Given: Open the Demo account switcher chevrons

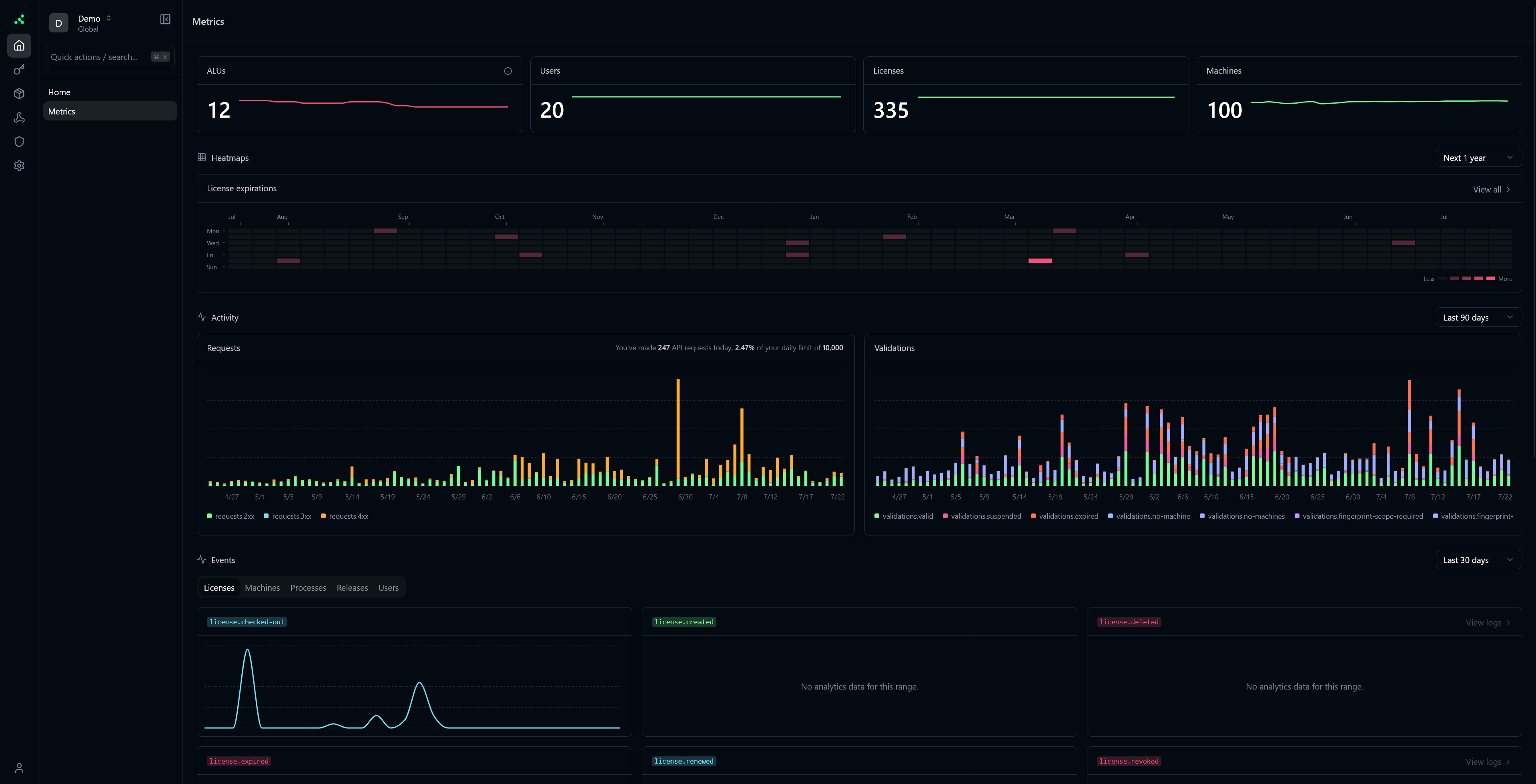Looking at the screenshot, I should pos(109,18).
